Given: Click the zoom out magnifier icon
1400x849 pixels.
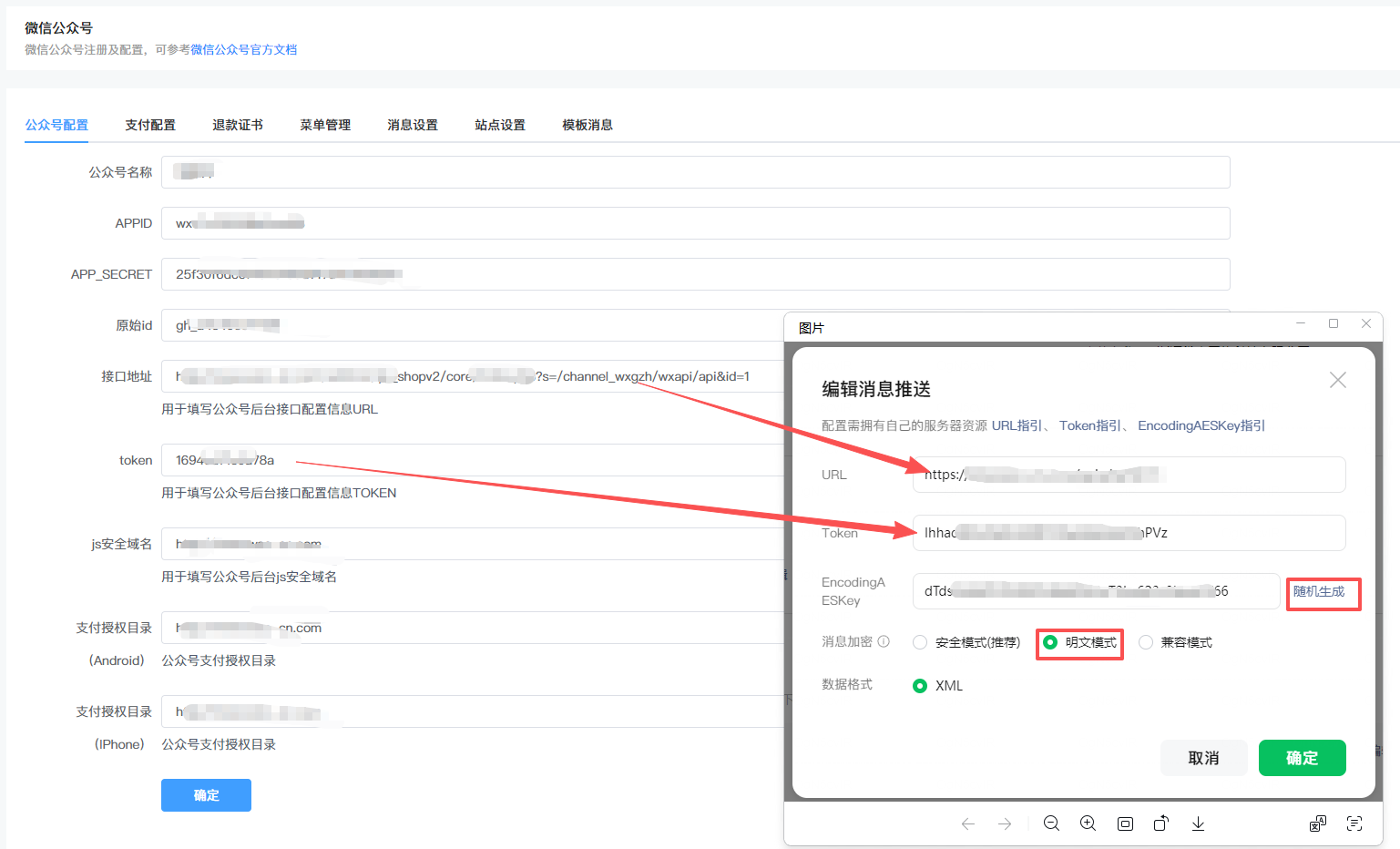Looking at the screenshot, I should (1051, 823).
